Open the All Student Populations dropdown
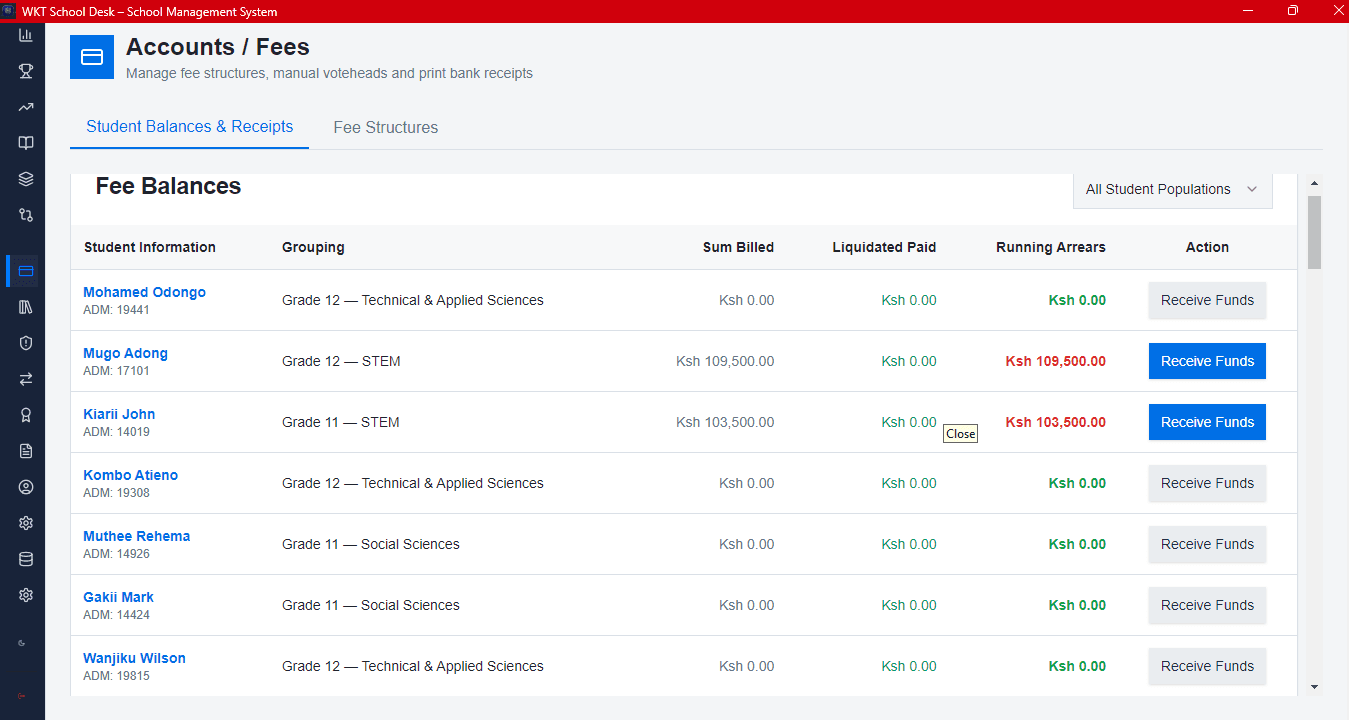Image resolution: width=1349 pixels, height=720 pixels. pyautogui.click(x=1172, y=189)
